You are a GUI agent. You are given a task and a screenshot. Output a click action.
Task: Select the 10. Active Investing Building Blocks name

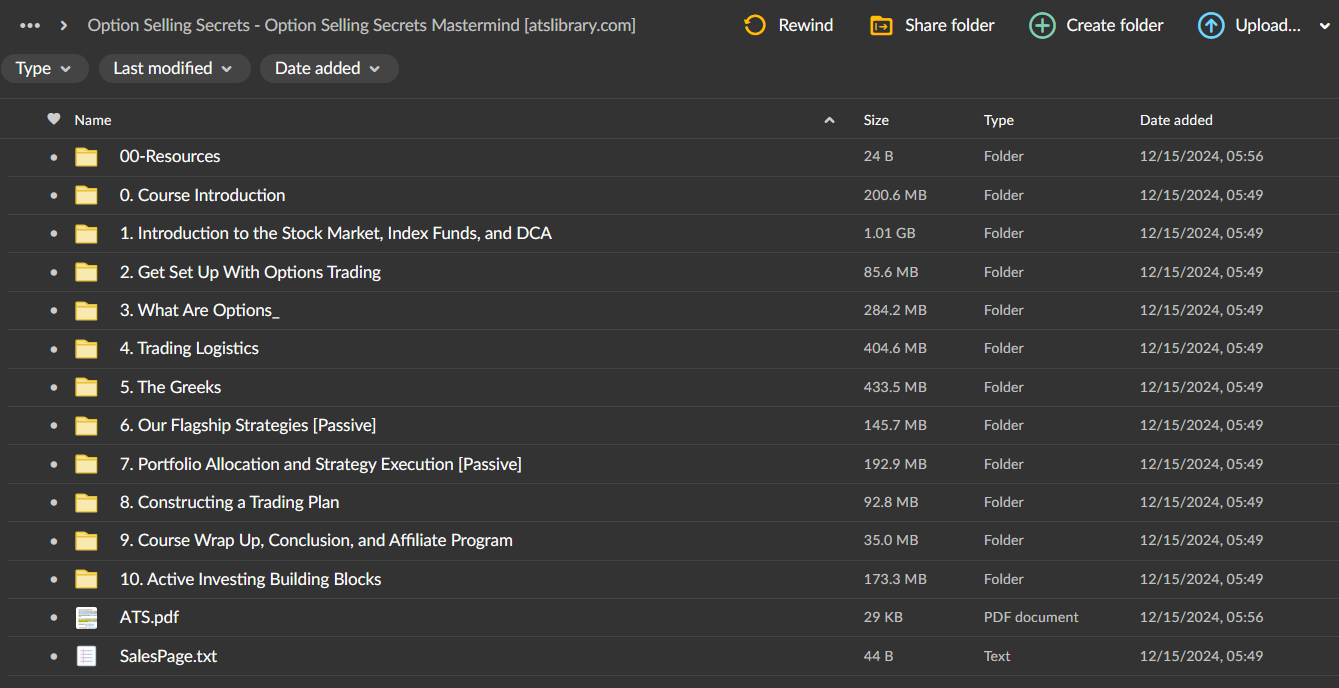(x=250, y=579)
